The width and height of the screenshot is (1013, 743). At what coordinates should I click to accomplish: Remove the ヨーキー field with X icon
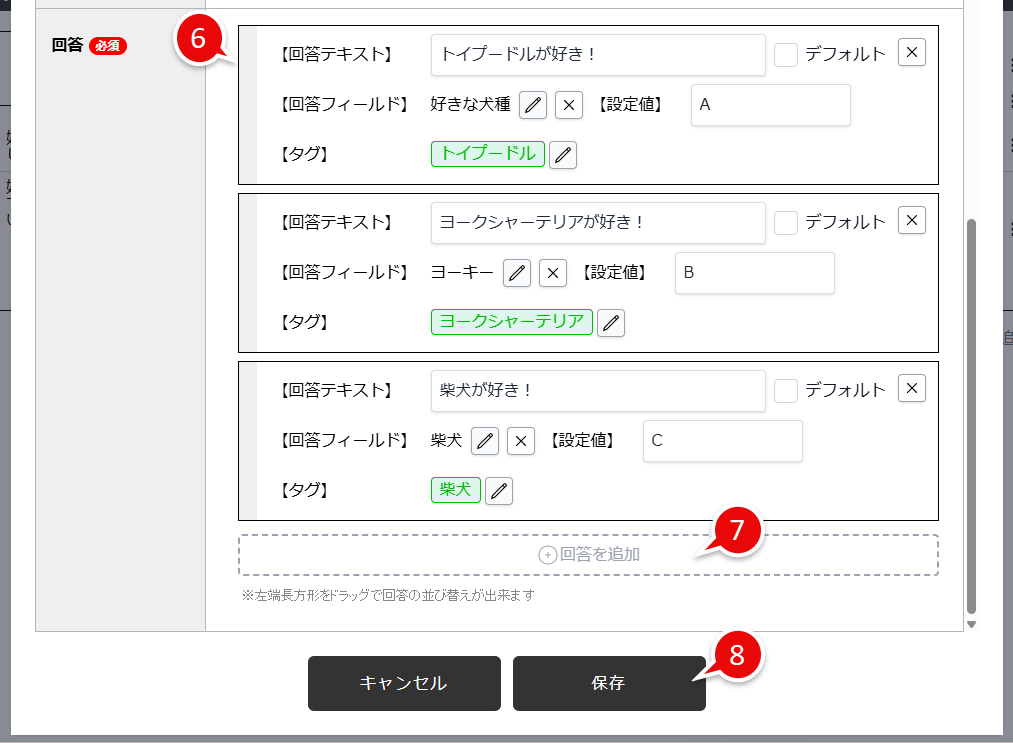click(552, 272)
